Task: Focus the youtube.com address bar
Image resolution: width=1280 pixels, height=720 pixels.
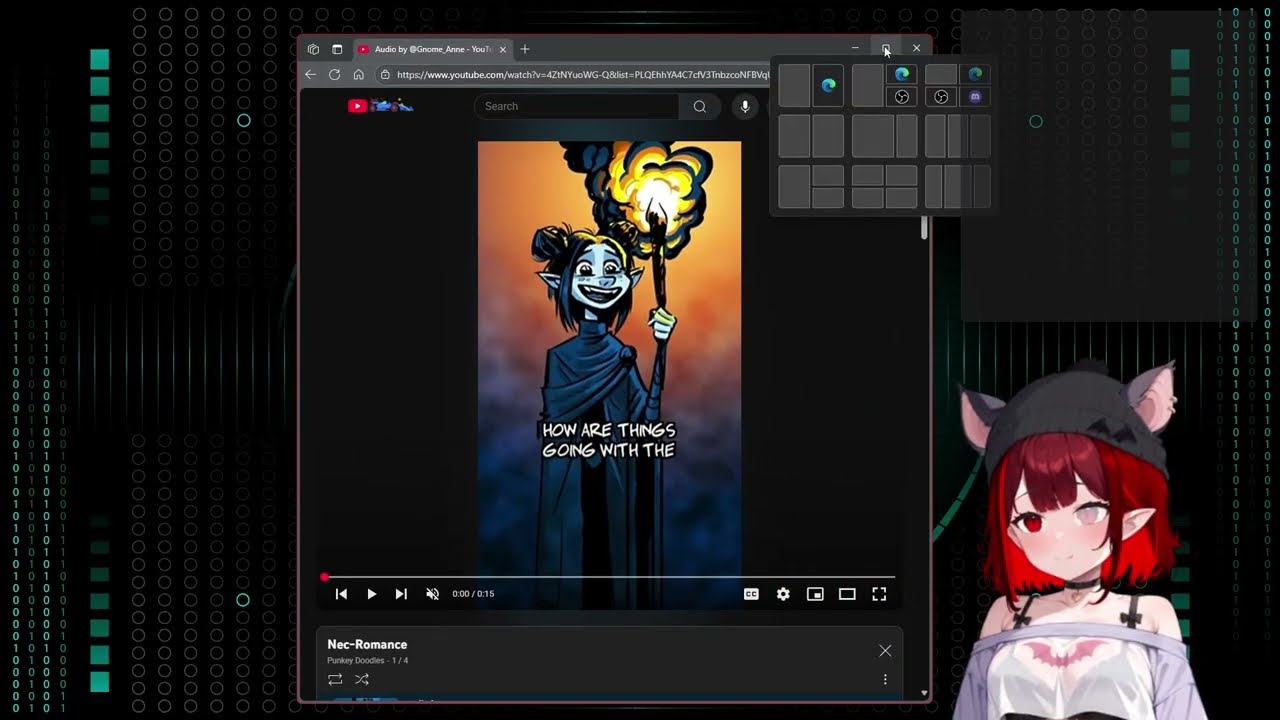Action: [582, 75]
